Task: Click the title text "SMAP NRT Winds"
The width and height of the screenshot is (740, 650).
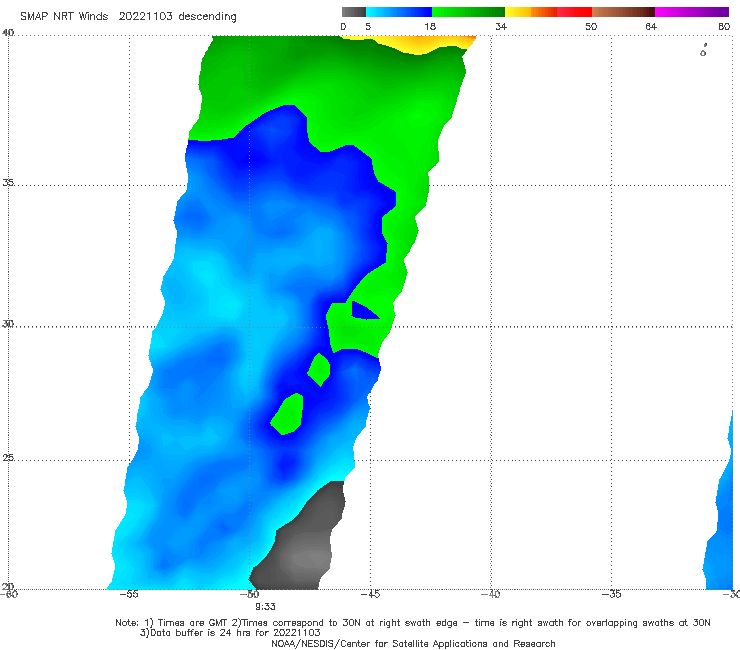Action: [64, 16]
